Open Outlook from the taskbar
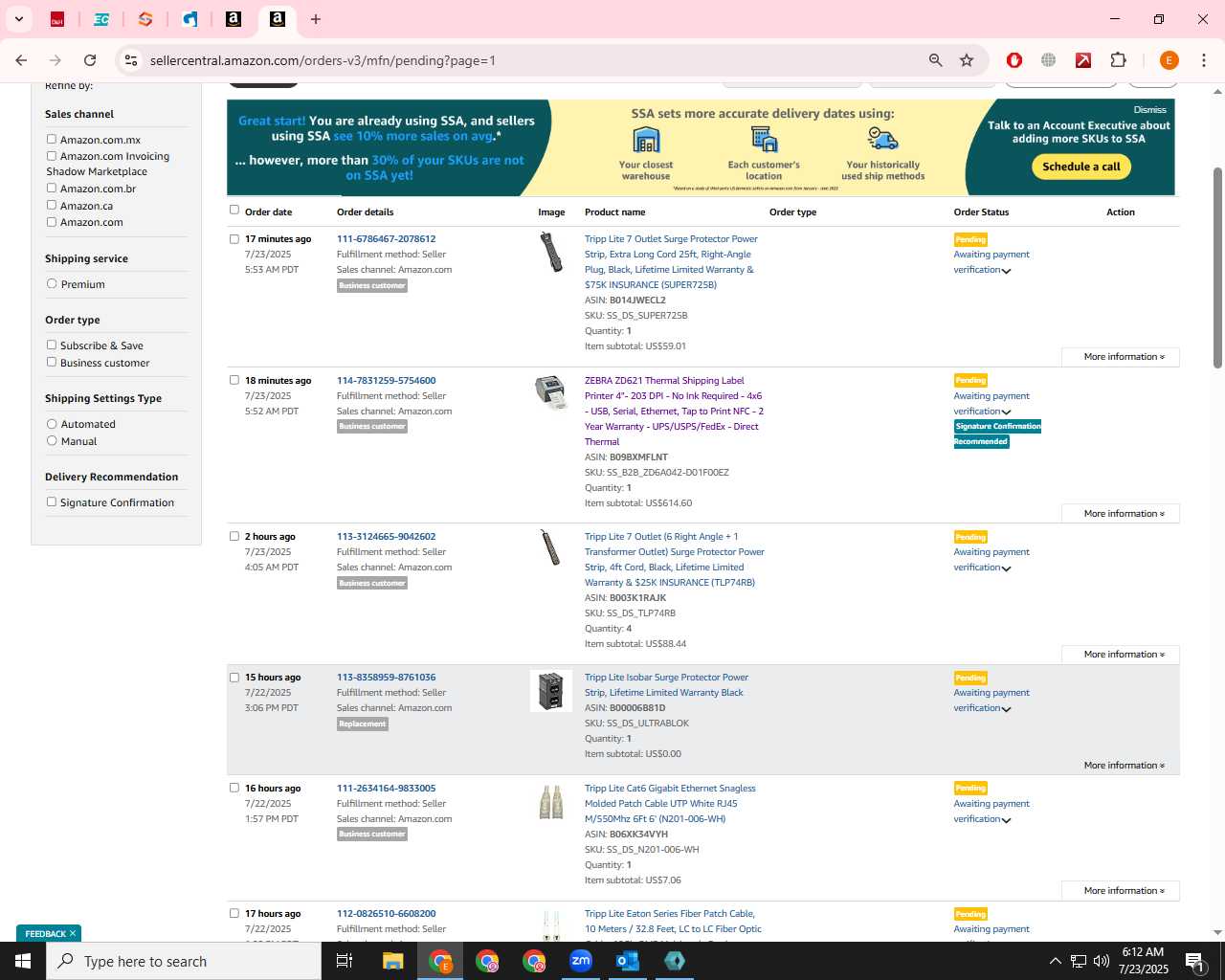 [628, 961]
